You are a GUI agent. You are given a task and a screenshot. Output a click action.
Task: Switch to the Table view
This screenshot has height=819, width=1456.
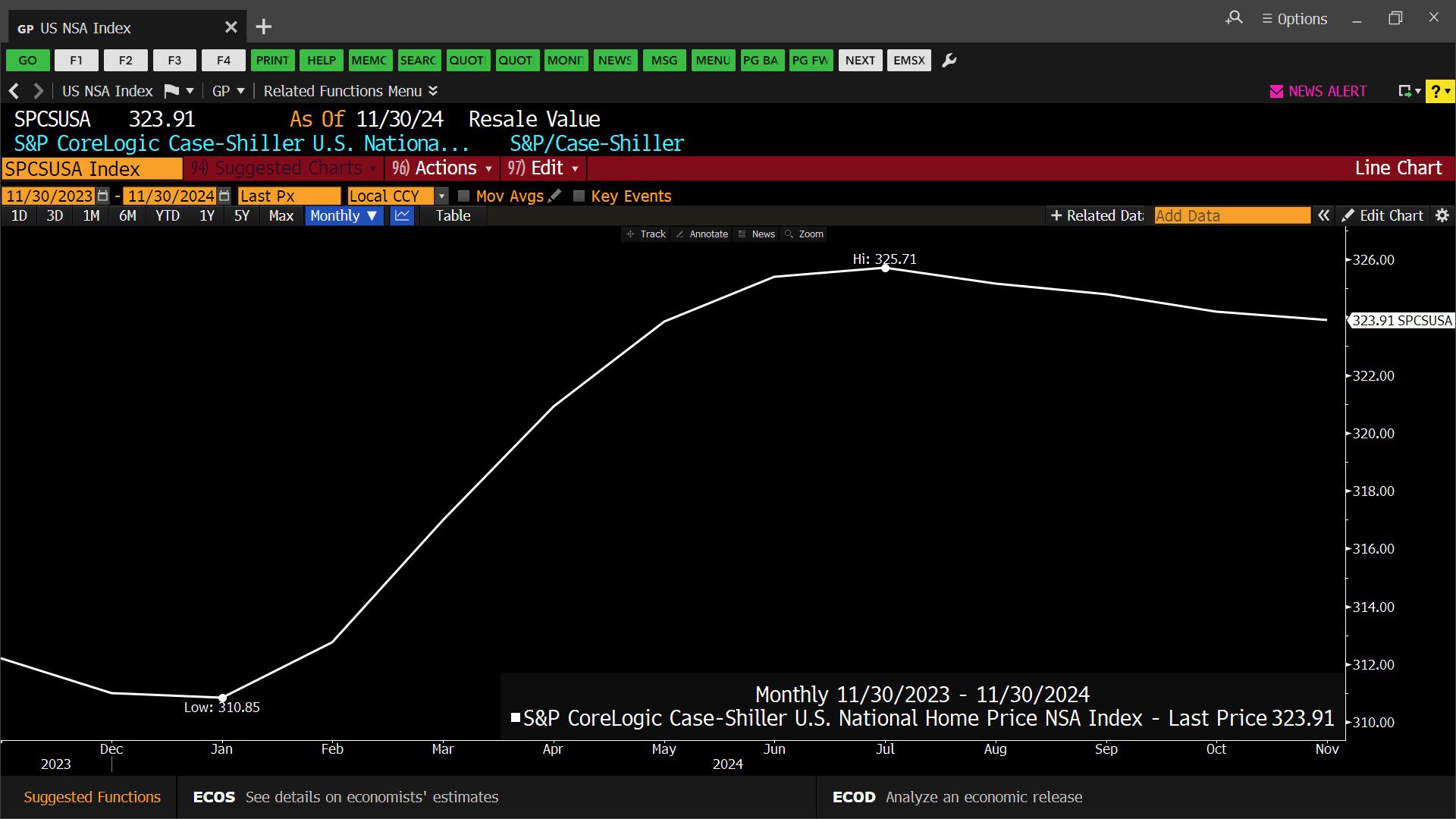[x=453, y=216]
